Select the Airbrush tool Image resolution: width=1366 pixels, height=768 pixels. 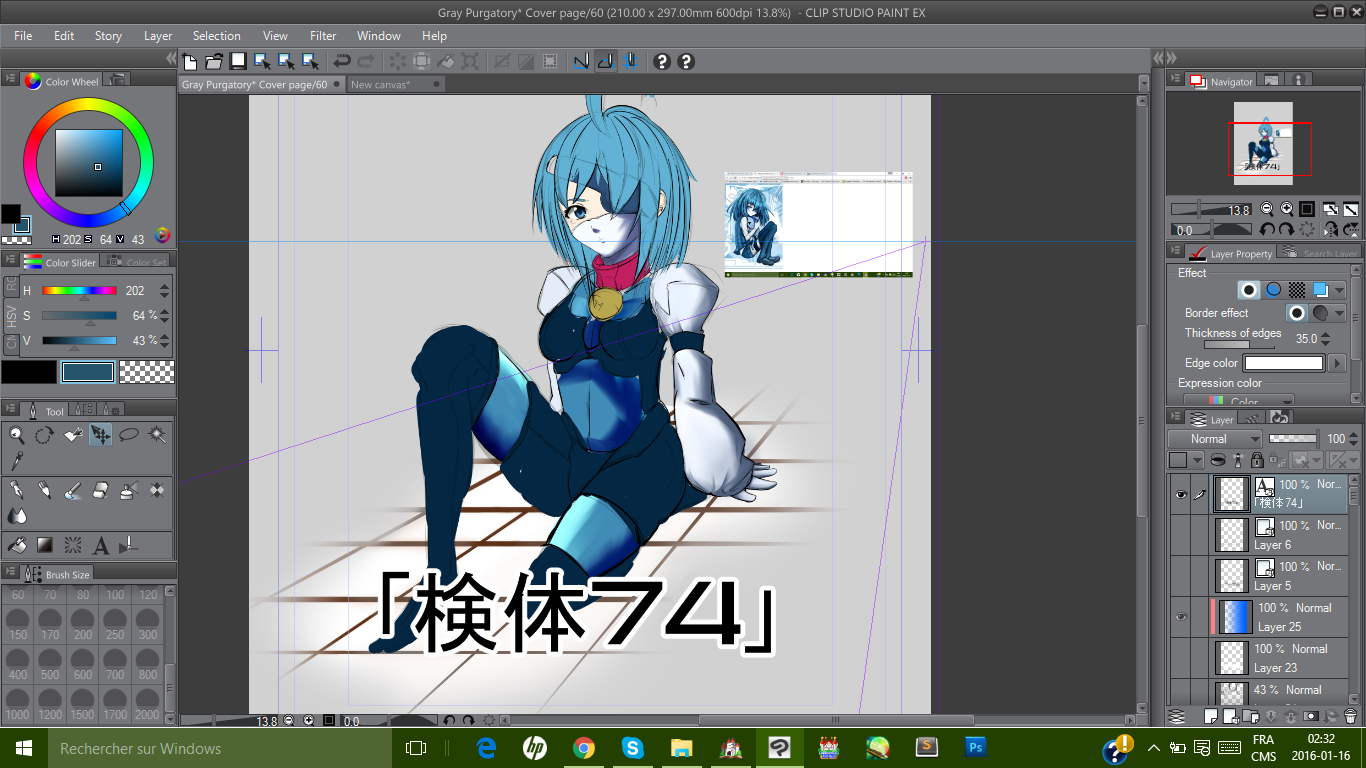coord(129,490)
